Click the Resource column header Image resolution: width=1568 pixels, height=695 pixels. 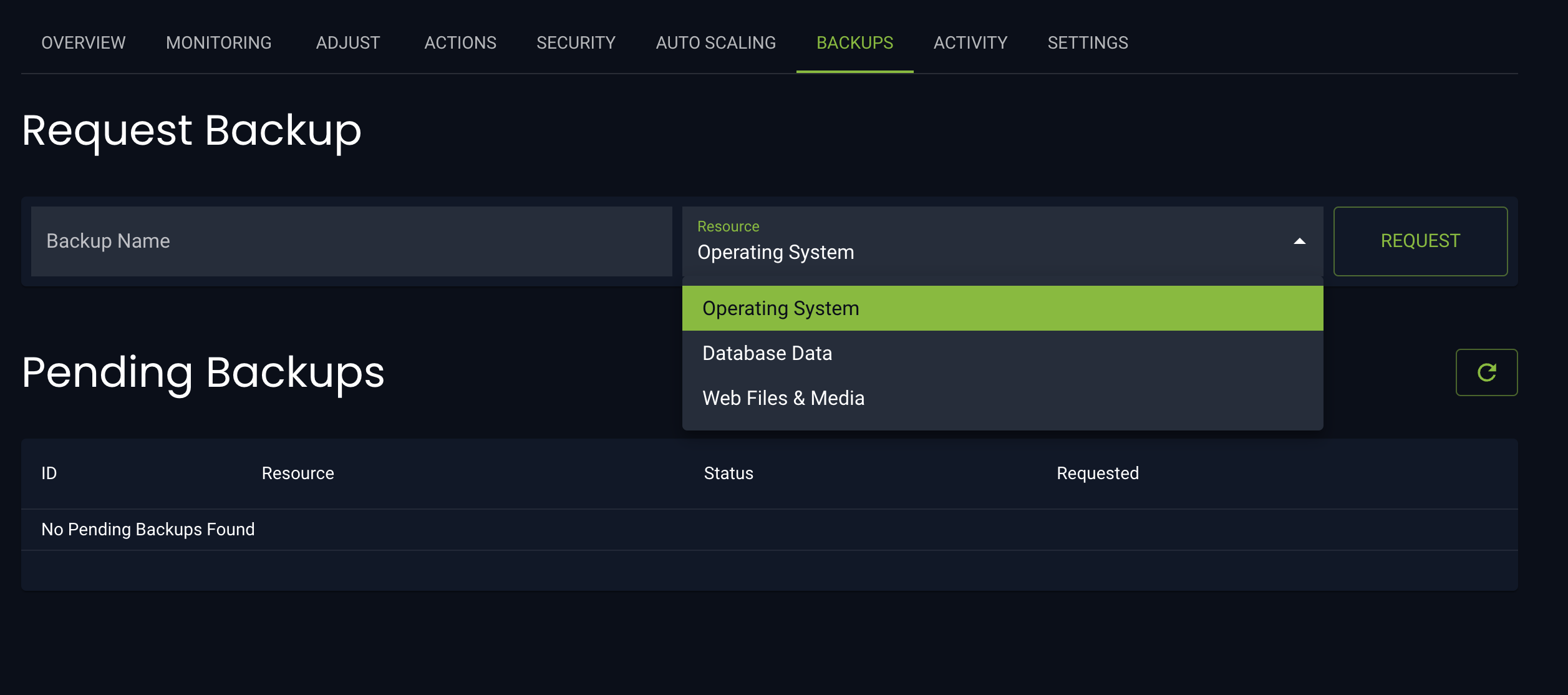point(298,474)
